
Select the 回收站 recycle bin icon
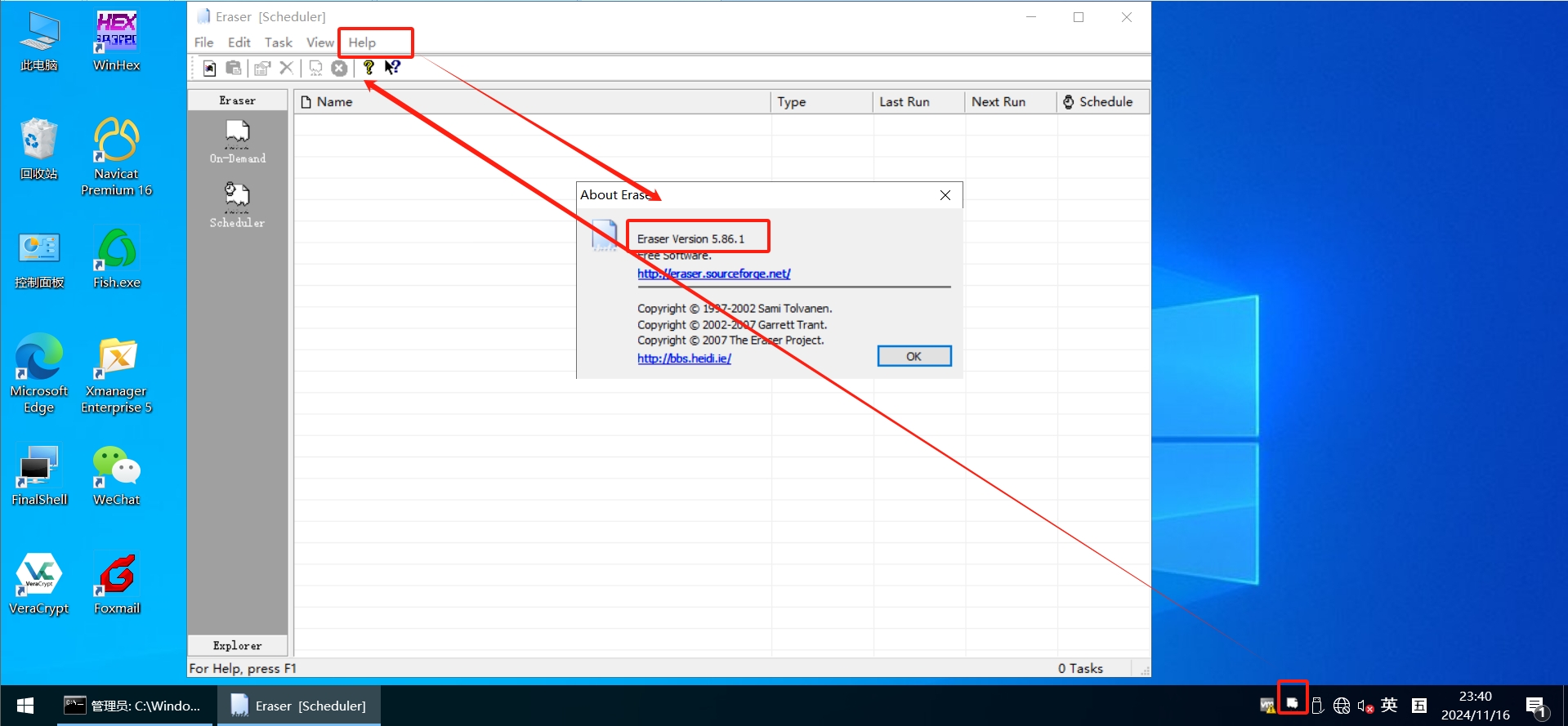(x=39, y=149)
